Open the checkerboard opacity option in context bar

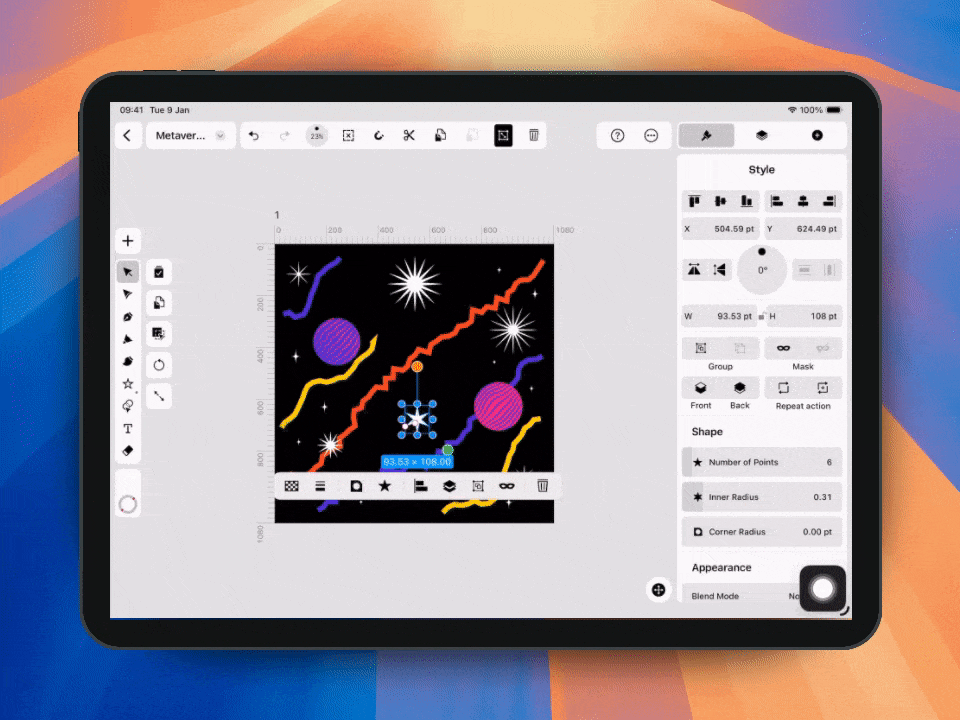tap(291, 486)
